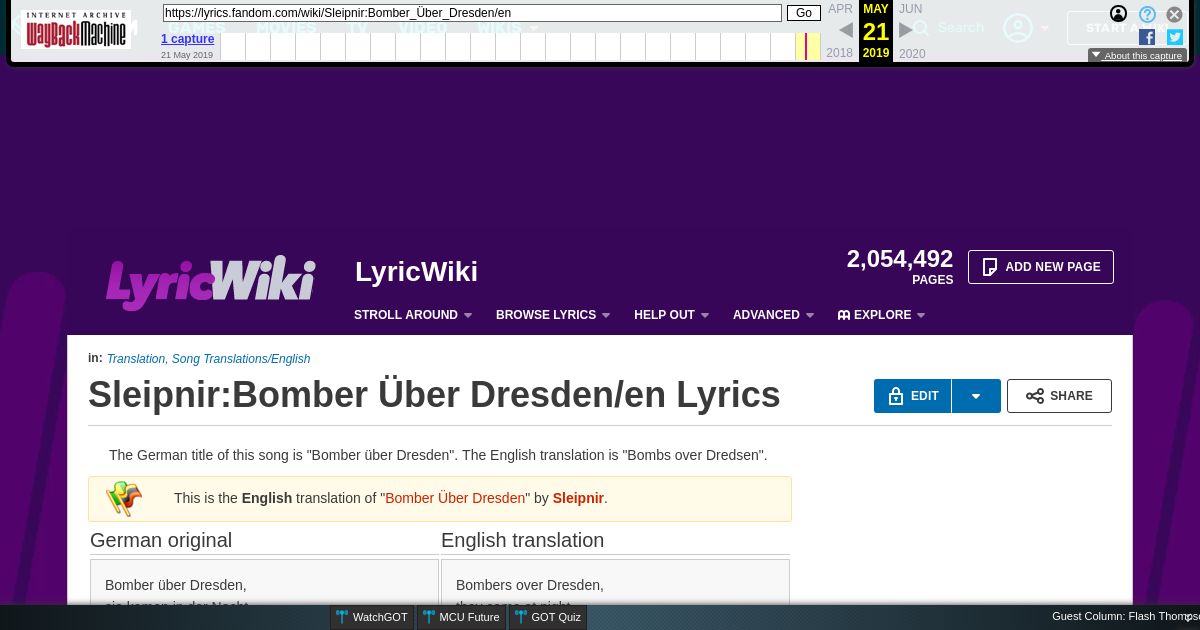
Task: Click the LyricWiki logo image
Action: tap(211, 281)
